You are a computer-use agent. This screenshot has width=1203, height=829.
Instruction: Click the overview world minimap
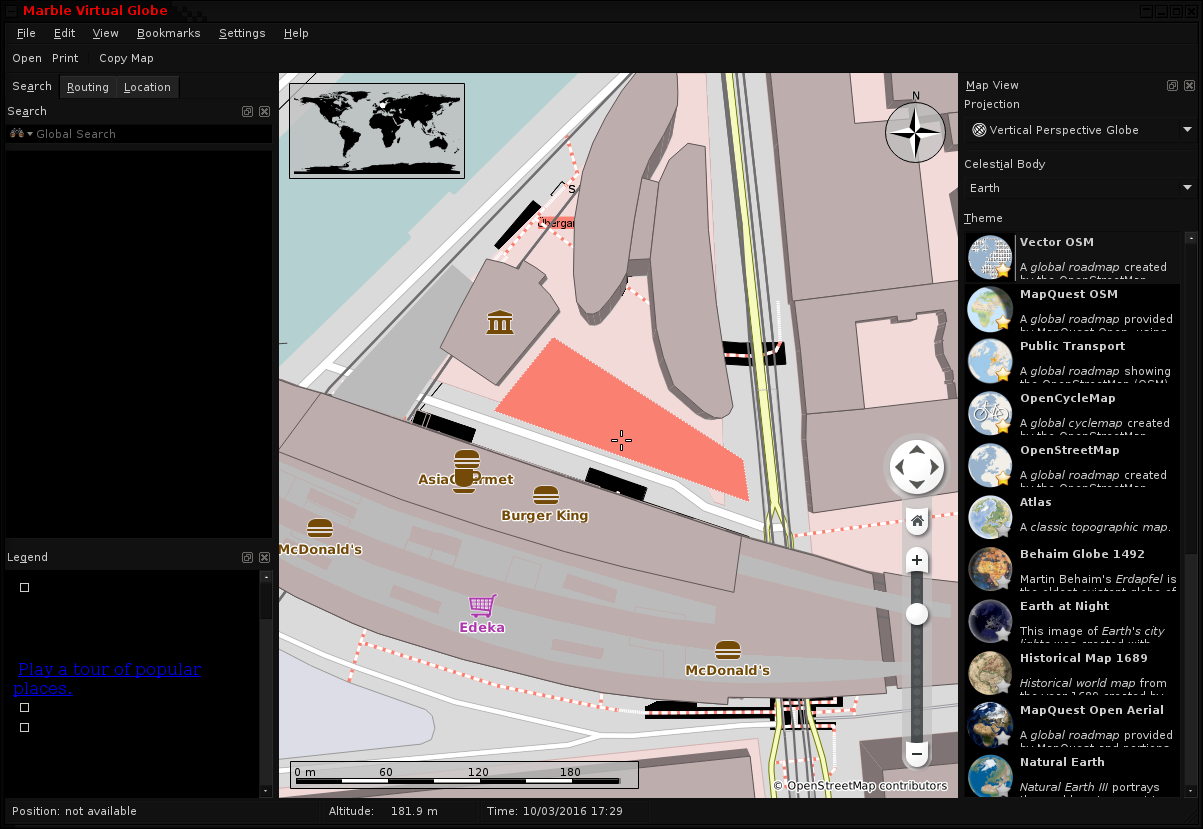[377, 131]
